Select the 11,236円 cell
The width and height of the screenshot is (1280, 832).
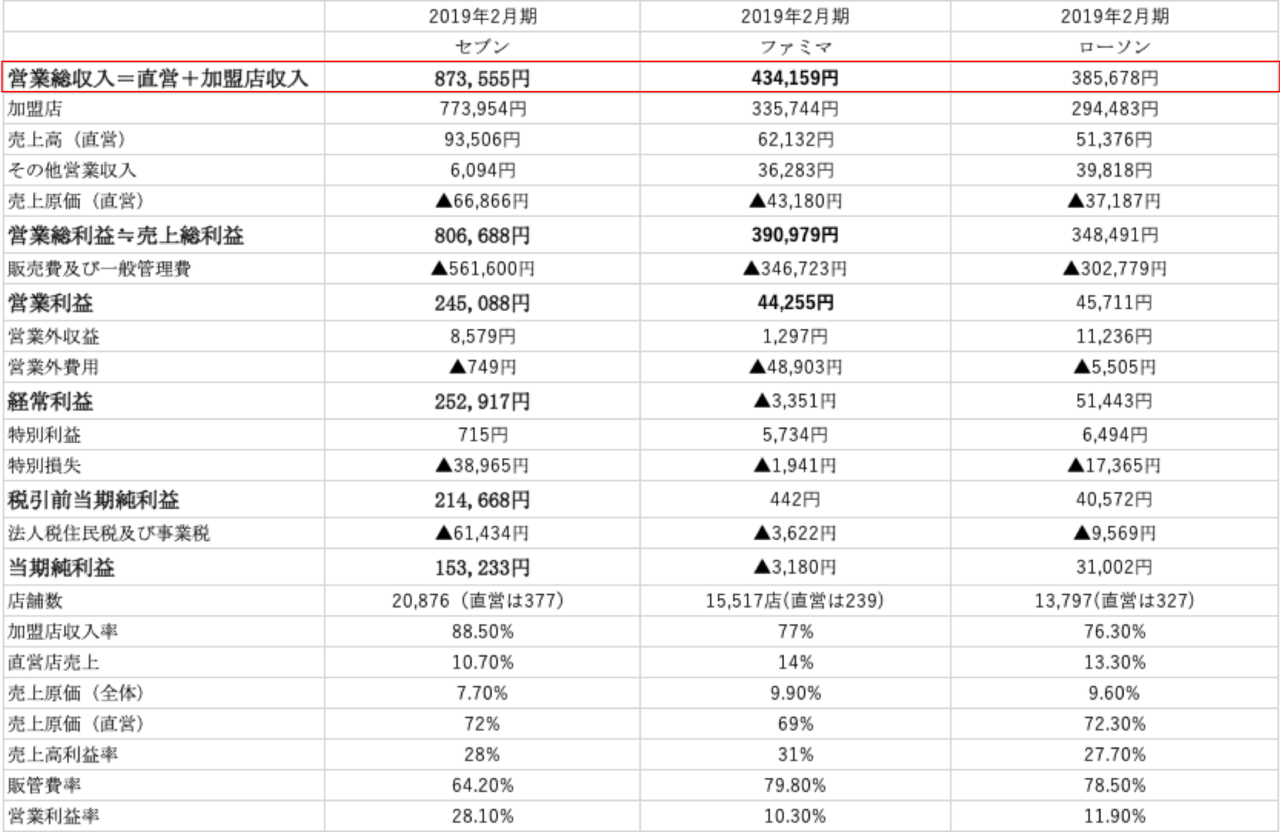pos(1115,335)
